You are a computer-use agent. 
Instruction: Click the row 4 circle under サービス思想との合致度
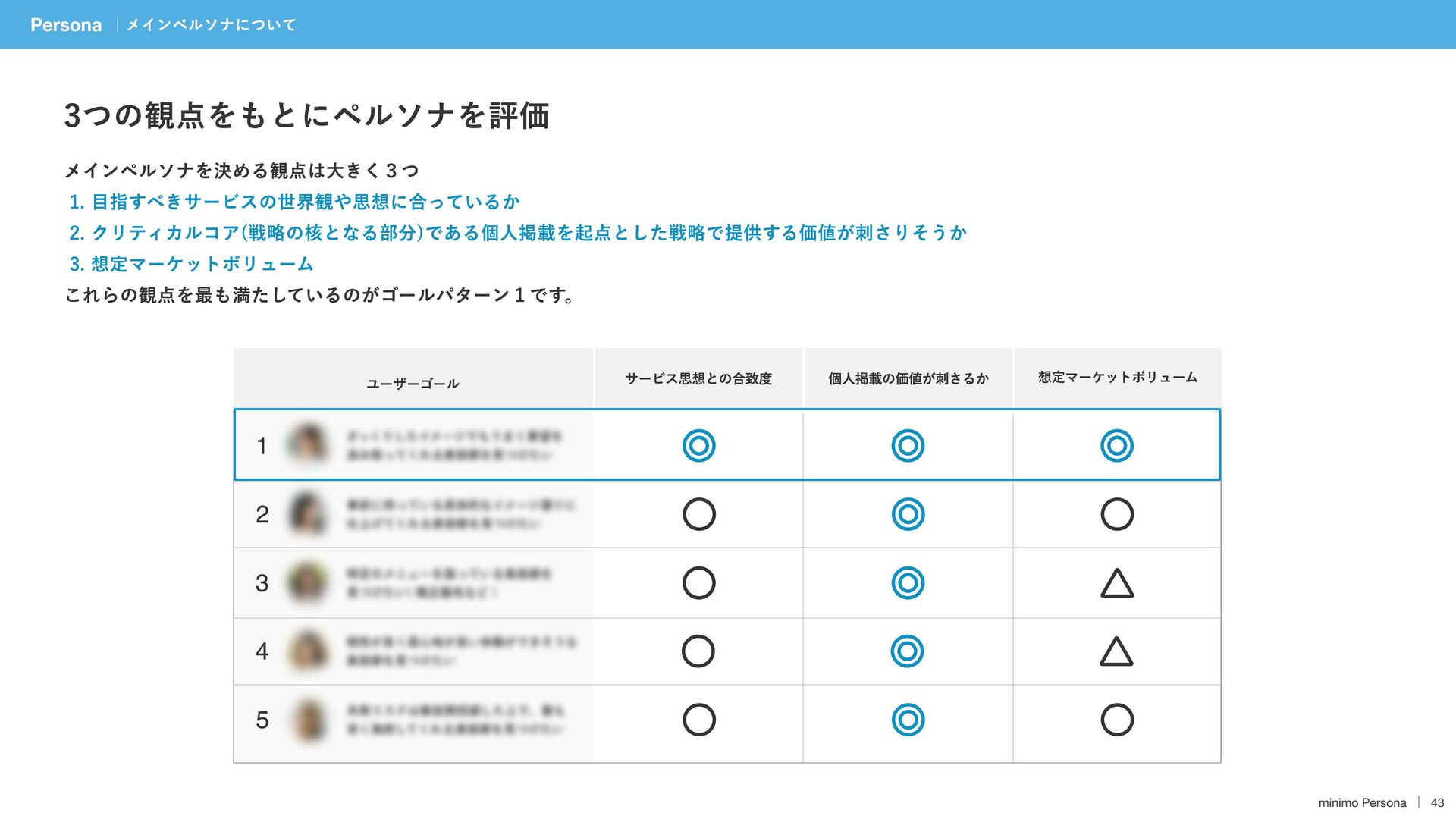698,651
